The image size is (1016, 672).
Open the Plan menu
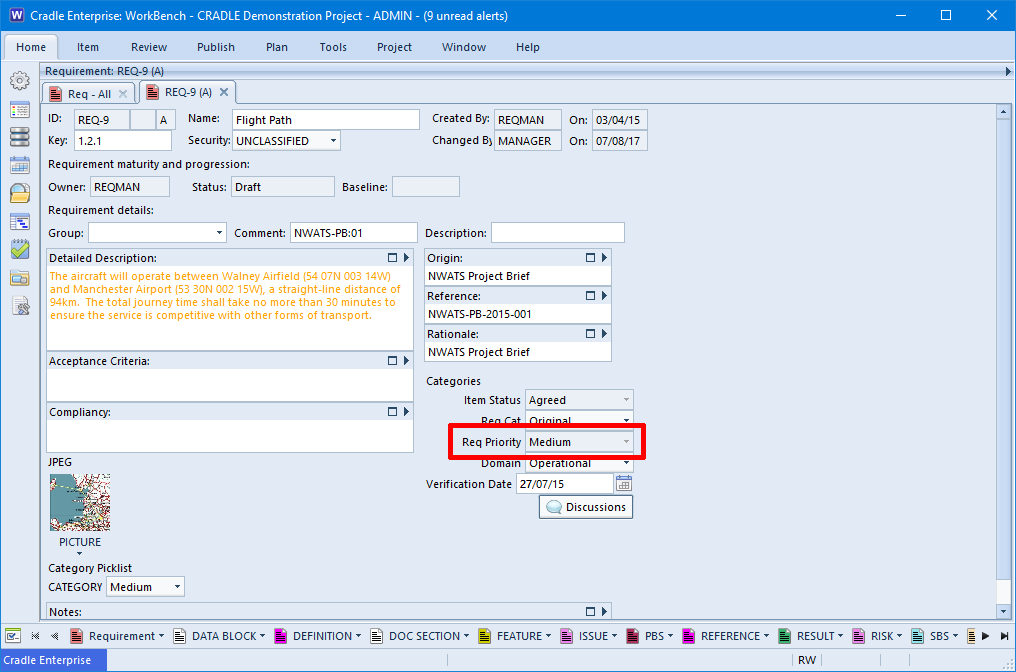click(x=277, y=47)
